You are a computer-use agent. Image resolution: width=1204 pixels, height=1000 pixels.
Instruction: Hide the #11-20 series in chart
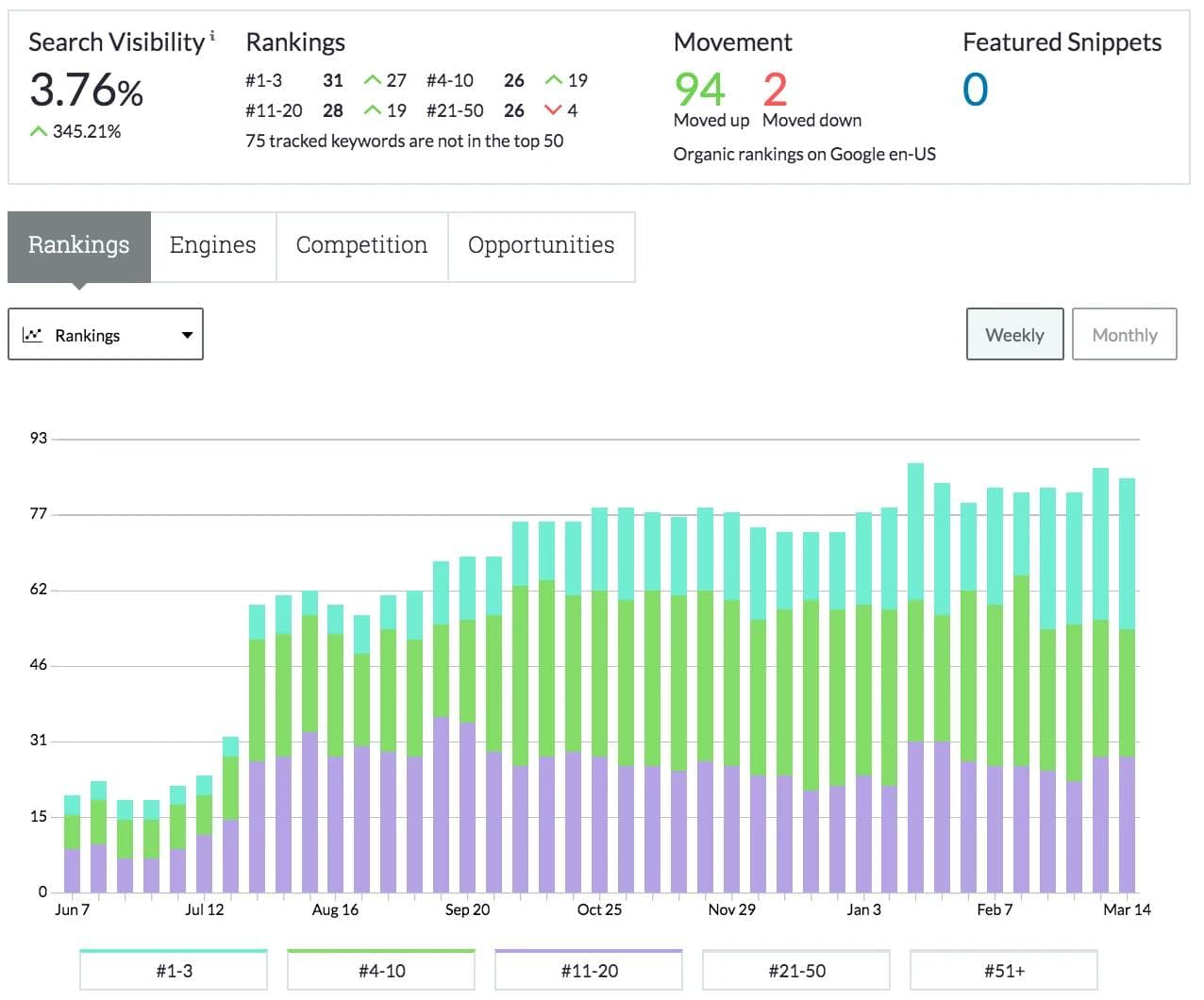[589, 970]
